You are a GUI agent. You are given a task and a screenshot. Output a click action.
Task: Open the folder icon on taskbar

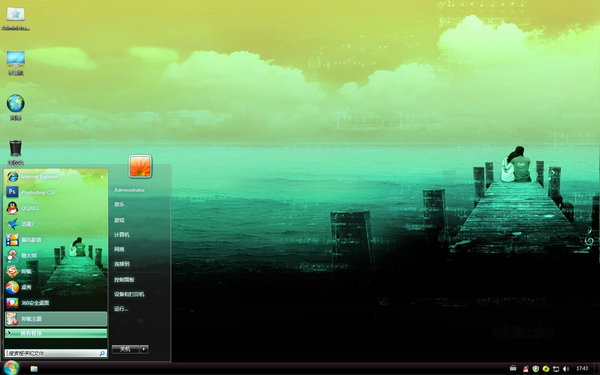click(34, 368)
